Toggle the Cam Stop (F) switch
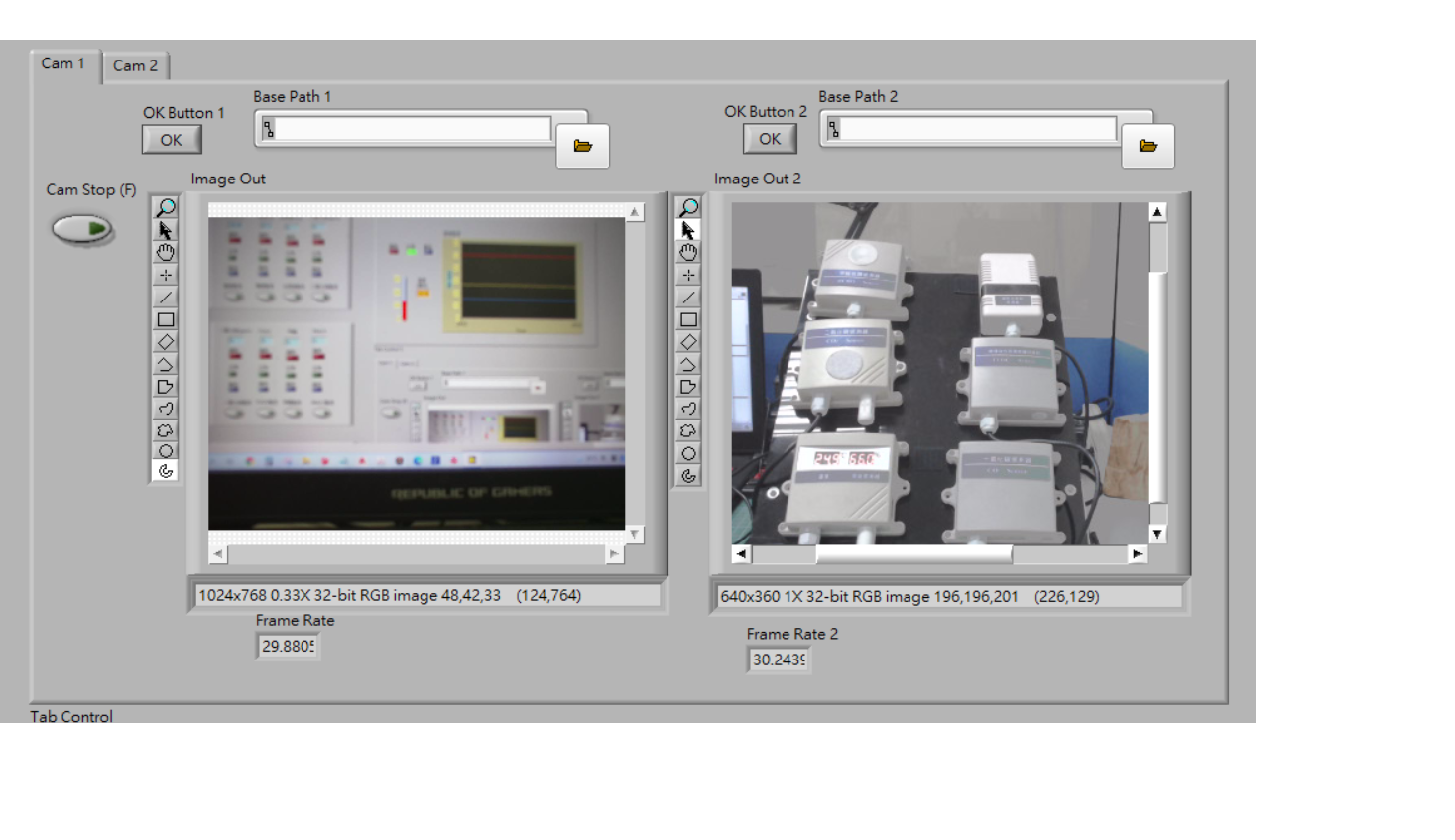The width and height of the screenshot is (1455, 840). coord(82,229)
